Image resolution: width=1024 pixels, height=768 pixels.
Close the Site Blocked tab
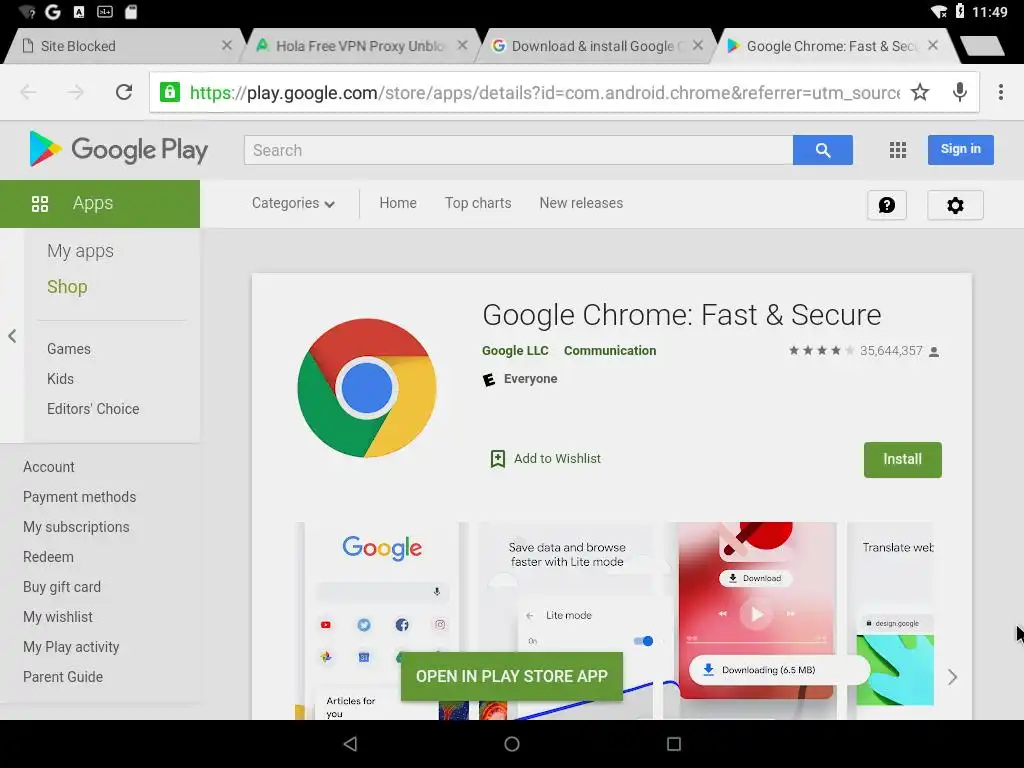point(227,45)
